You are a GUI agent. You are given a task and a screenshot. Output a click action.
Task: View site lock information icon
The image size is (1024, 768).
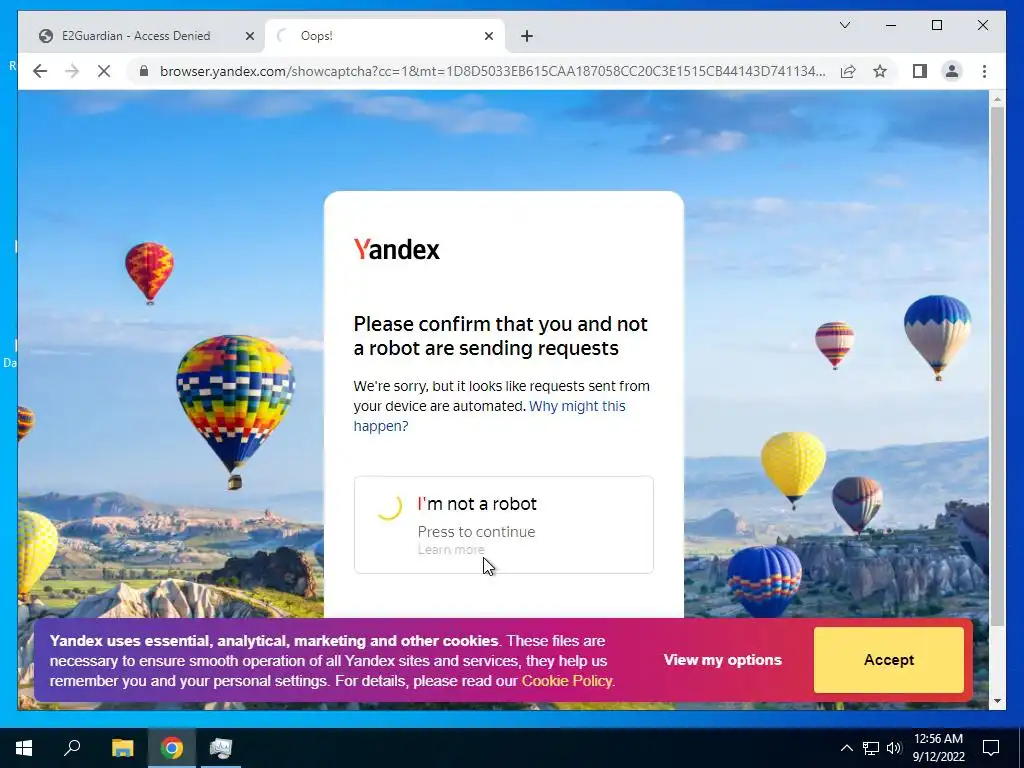point(144,71)
